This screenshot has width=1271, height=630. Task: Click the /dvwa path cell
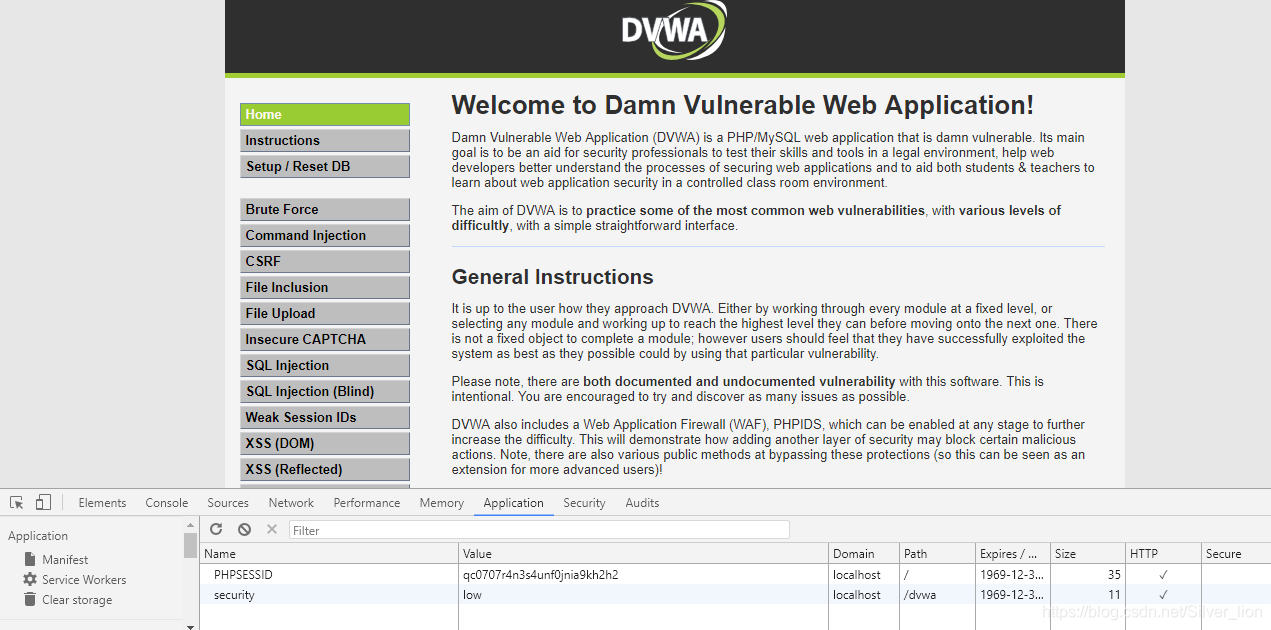pyautogui.click(x=922, y=595)
